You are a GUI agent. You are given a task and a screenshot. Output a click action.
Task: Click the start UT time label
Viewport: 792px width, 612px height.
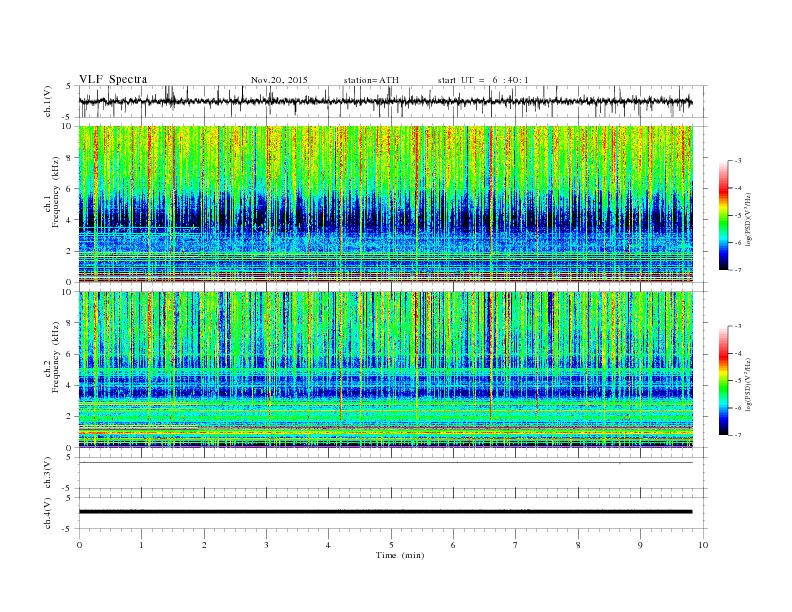[x=483, y=80]
